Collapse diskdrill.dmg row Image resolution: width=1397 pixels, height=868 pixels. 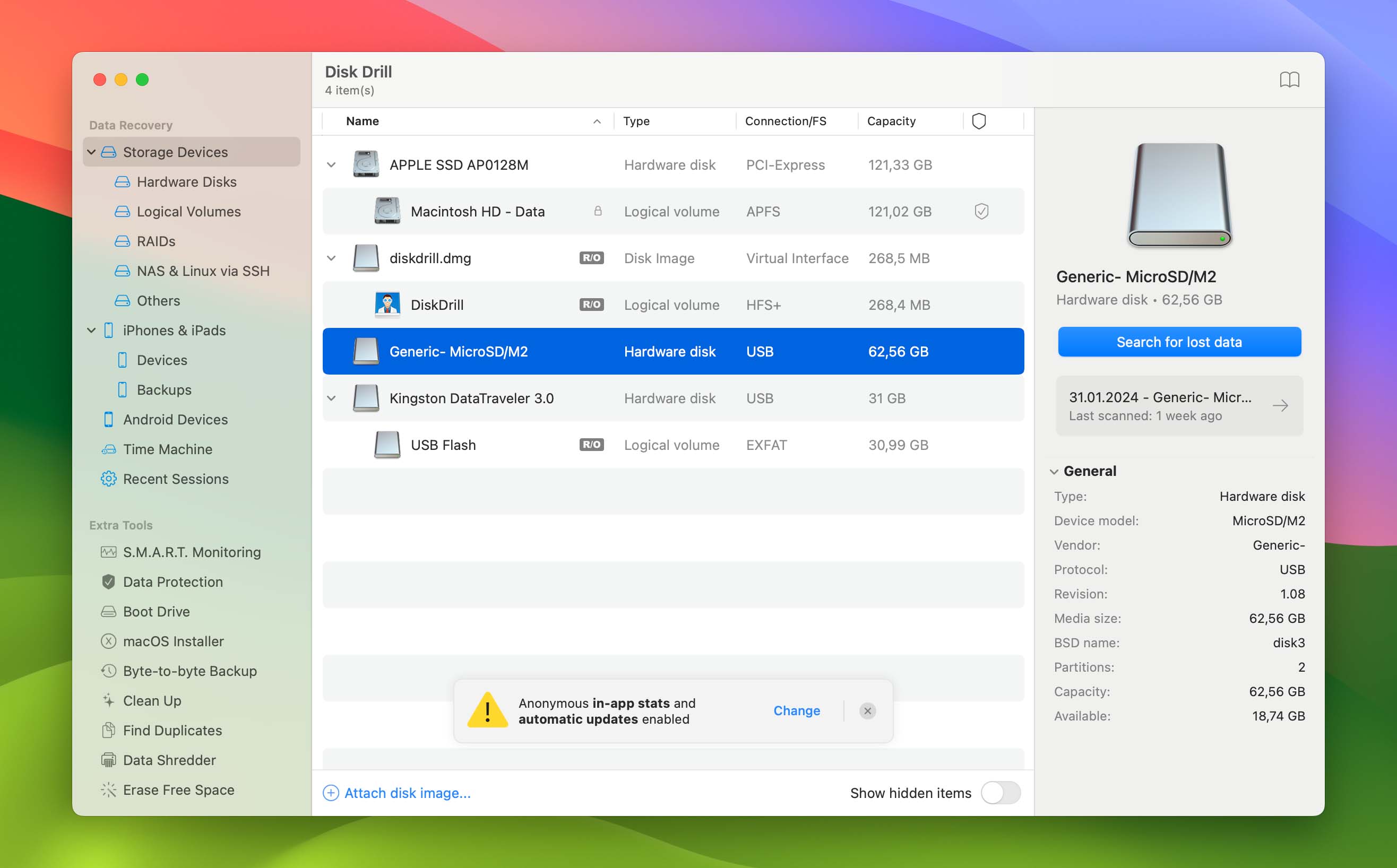[331, 258]
